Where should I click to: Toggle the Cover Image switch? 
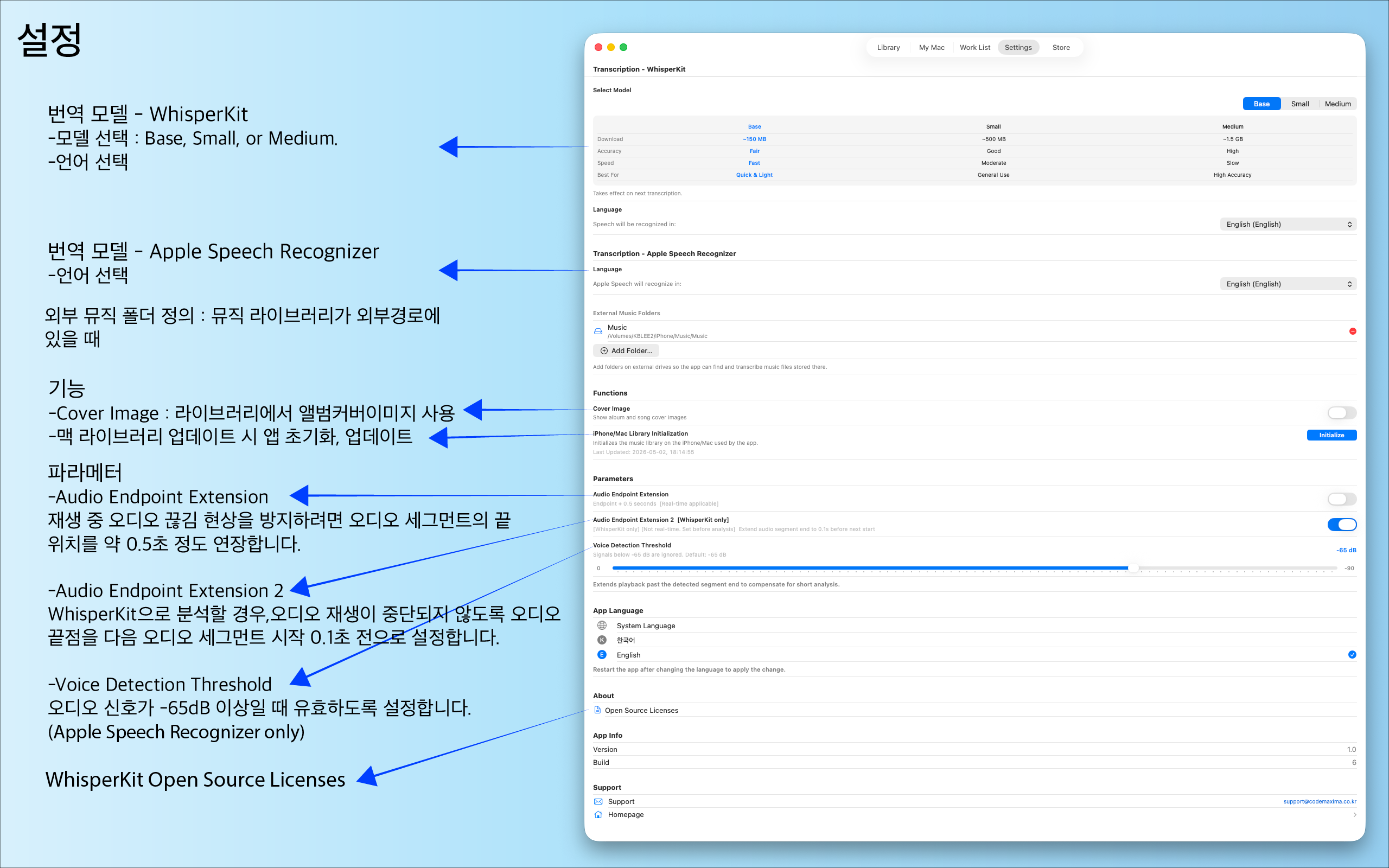[x=1342, y=413]
